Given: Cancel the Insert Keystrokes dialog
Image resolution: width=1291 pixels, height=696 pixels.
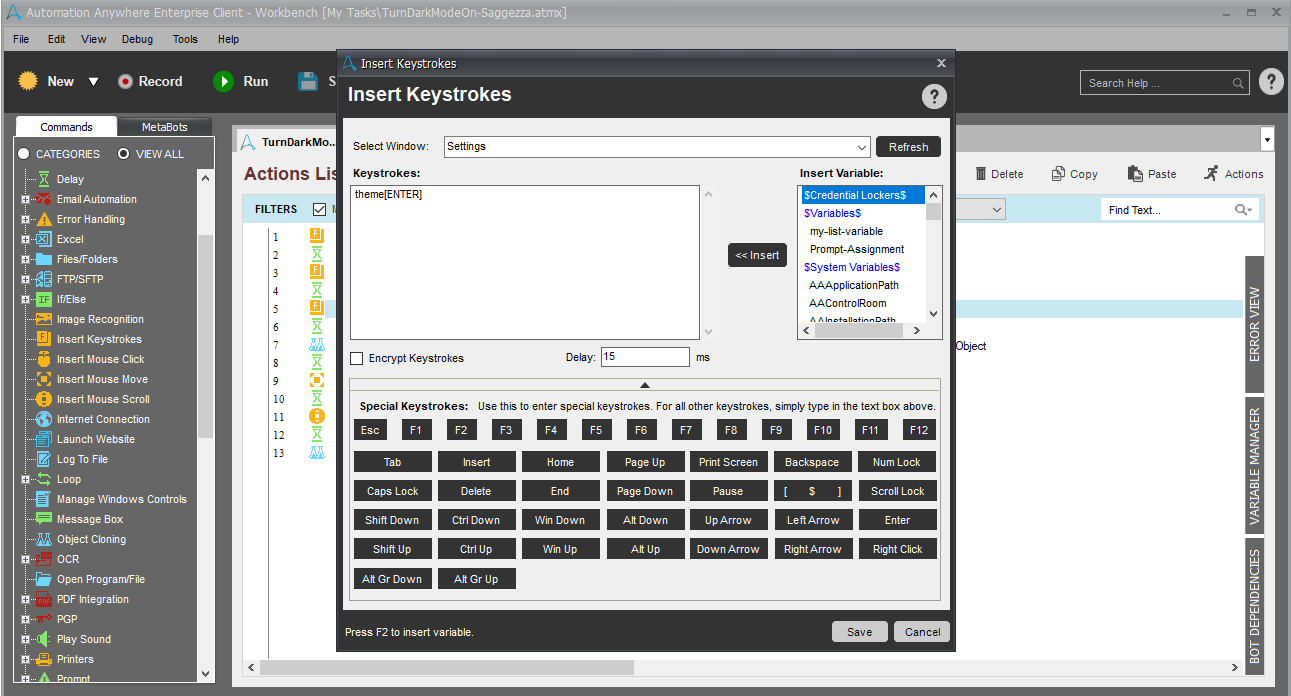Looking at the screenshot, I should pyautogui.click(x=922, y=632).
